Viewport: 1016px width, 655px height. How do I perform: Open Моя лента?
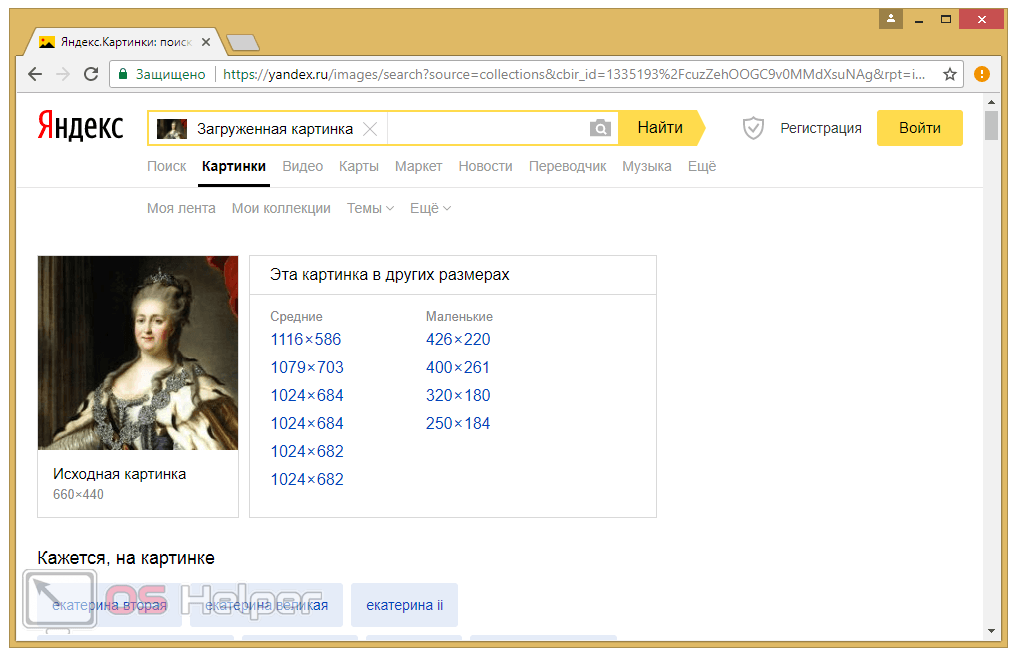181,209
